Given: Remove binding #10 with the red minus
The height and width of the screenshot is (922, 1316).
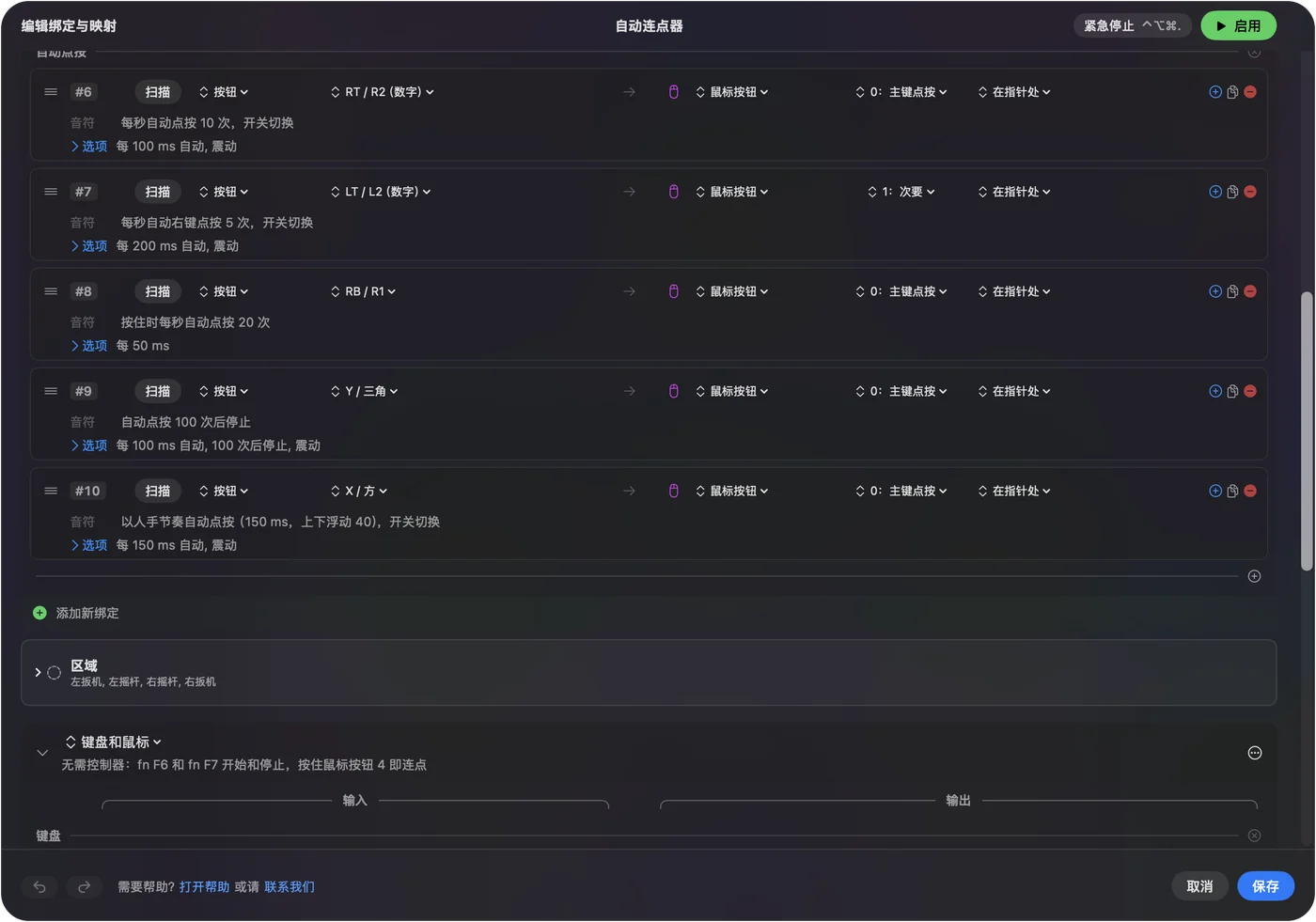Looking at the screenshot, I should pyautogui.click(x=1250, y=491).
